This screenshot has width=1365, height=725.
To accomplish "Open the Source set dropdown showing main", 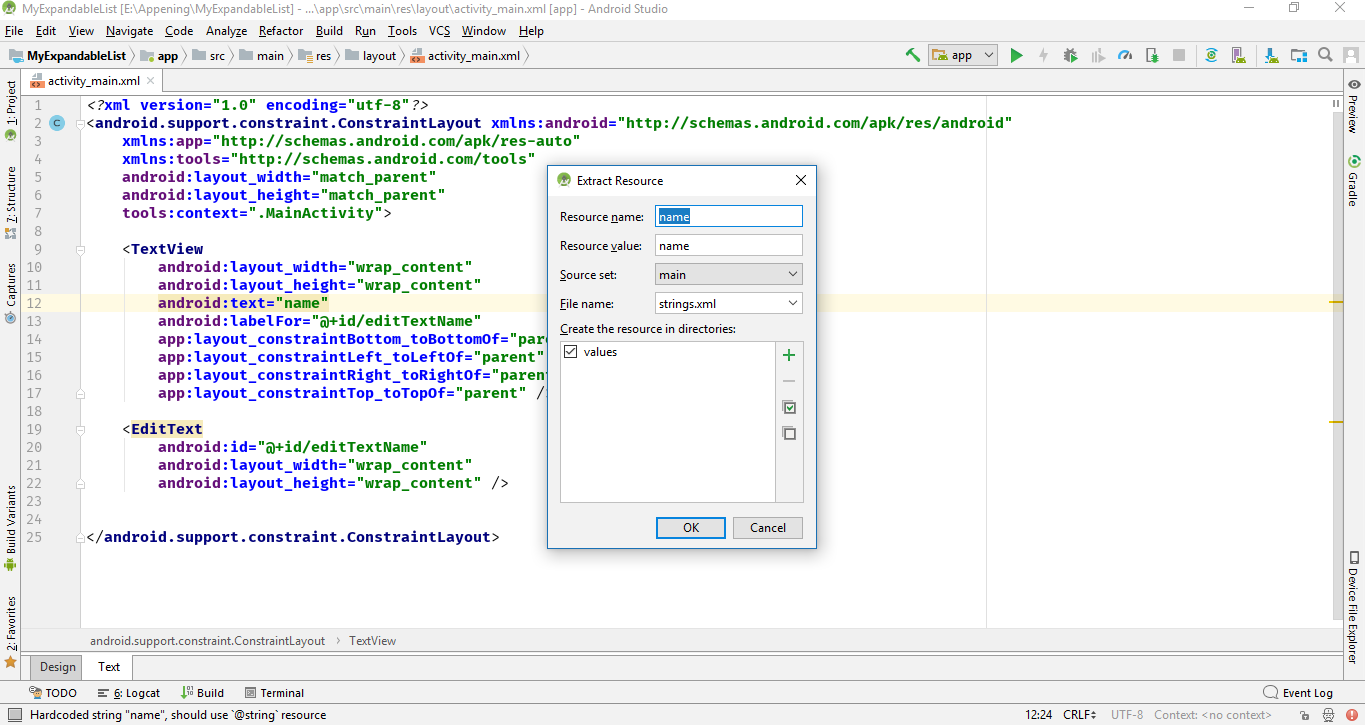I will pyautogui.click(x=728, y=273).
